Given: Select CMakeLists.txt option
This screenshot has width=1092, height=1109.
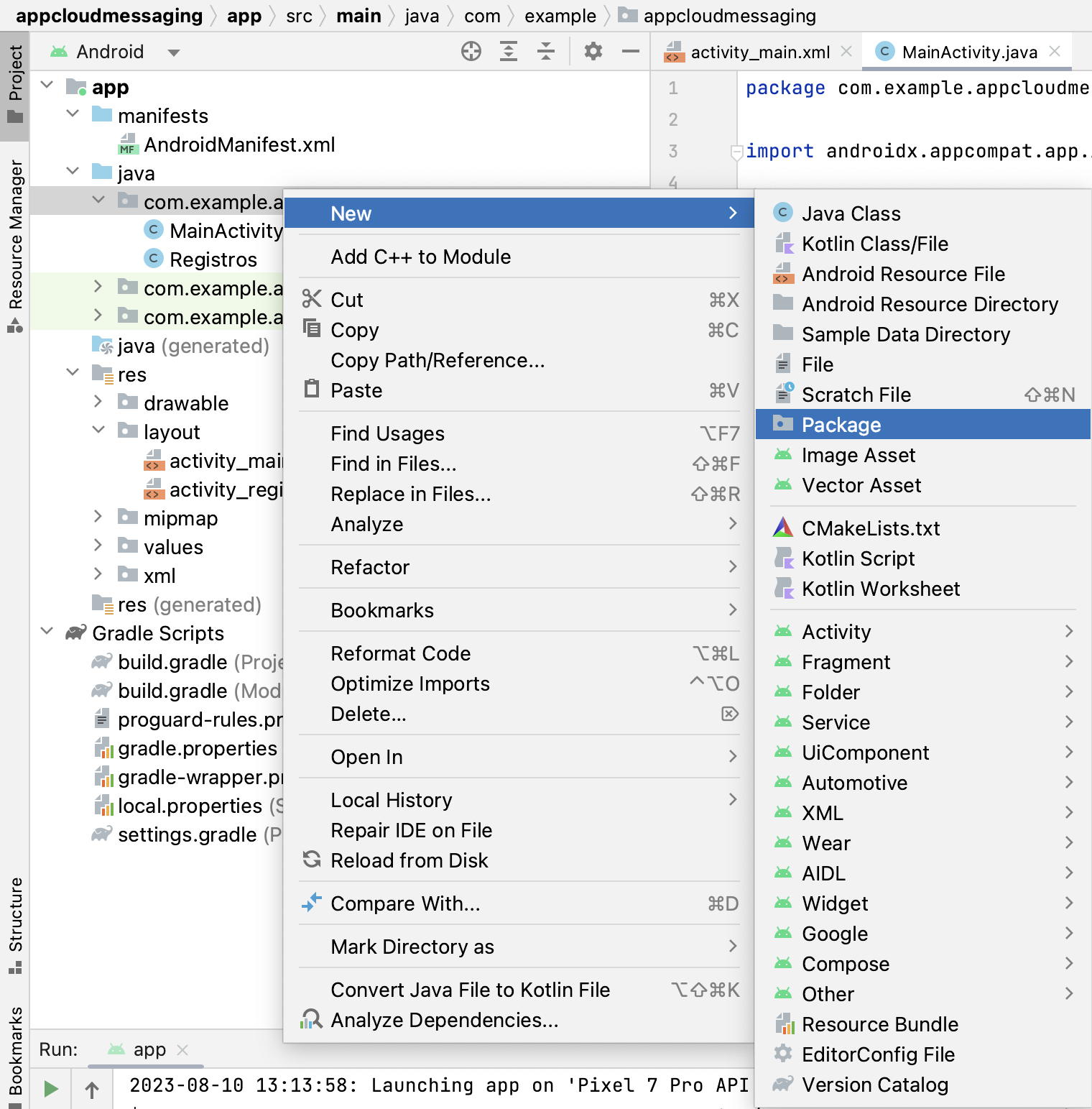Looking at the screenshot, I should click(923, 528).
